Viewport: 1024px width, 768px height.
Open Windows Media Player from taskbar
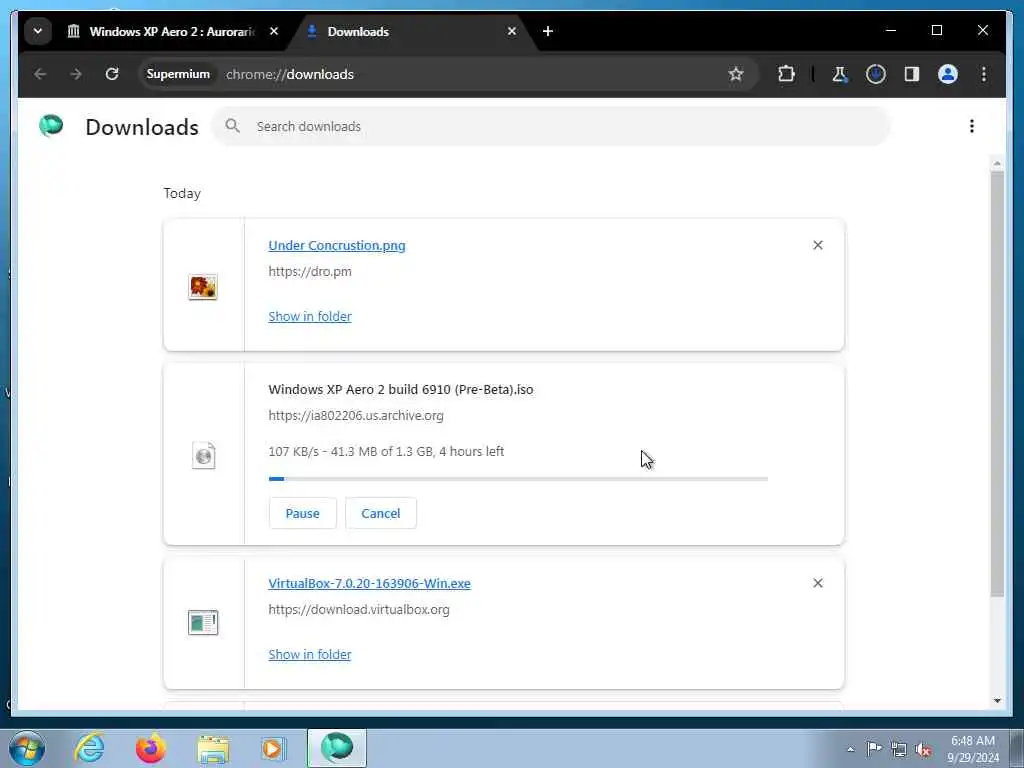point(273,749)
